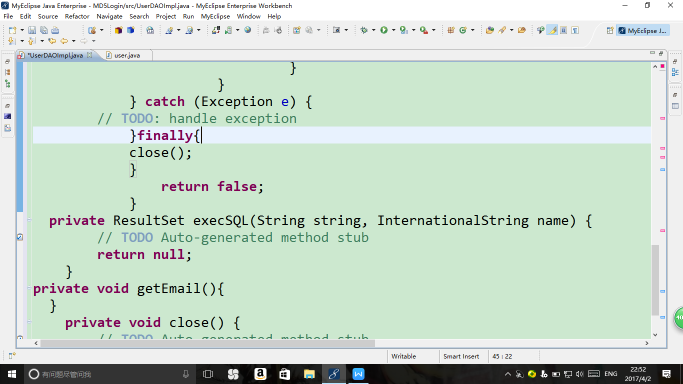The width and height of the screenshot is (683, 384).
Task: Click the Hierarchy view icon in left sidebar
Action: (7, 72)
